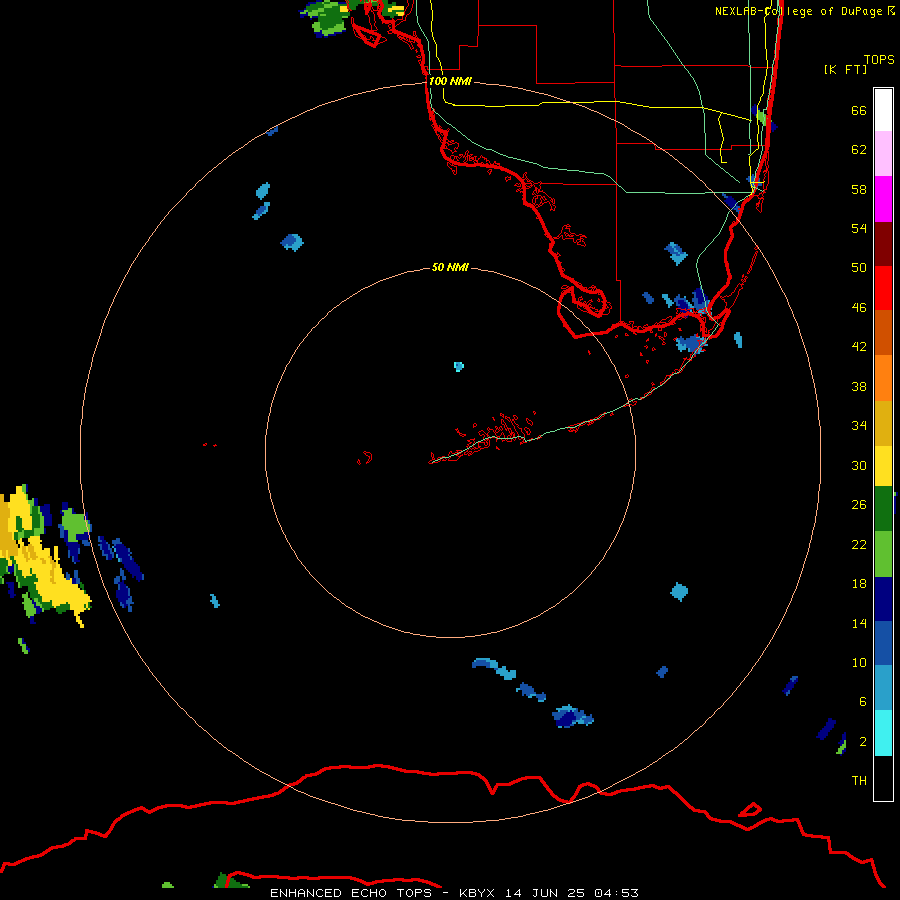Click the 'ENHANCED ECHO TOPS' title text

(351, 893)
